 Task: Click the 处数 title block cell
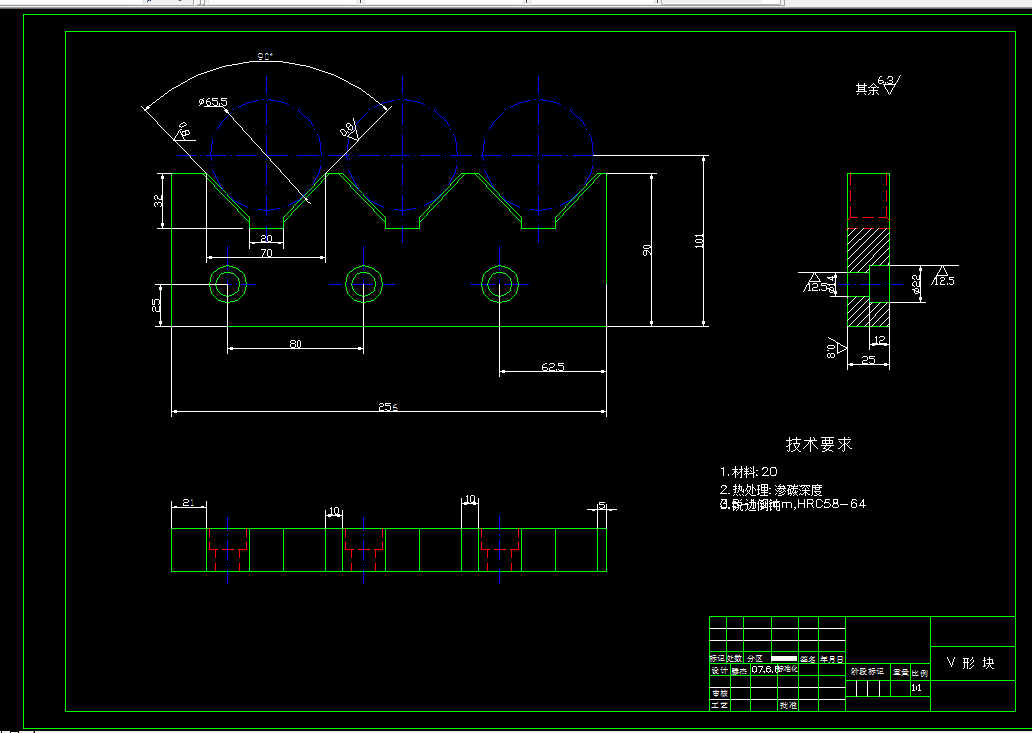[734, 659]
